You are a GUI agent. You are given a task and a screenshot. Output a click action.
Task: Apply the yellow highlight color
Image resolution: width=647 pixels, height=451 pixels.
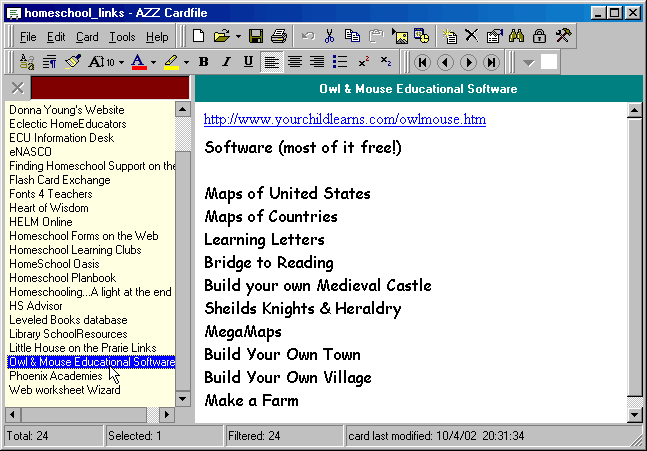tap(172, 62)
